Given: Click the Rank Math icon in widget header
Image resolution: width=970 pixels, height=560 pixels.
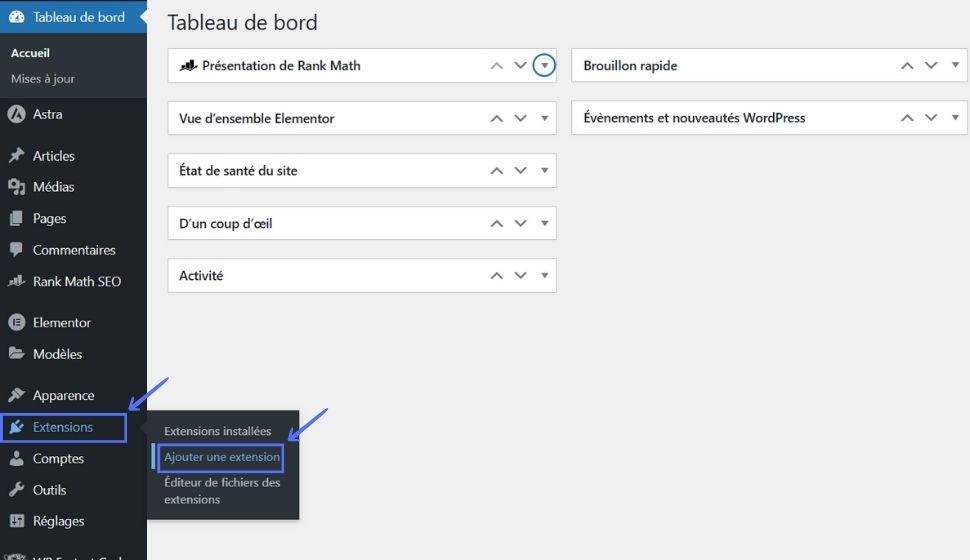Looking at the screenshot, I should [188, 65].
